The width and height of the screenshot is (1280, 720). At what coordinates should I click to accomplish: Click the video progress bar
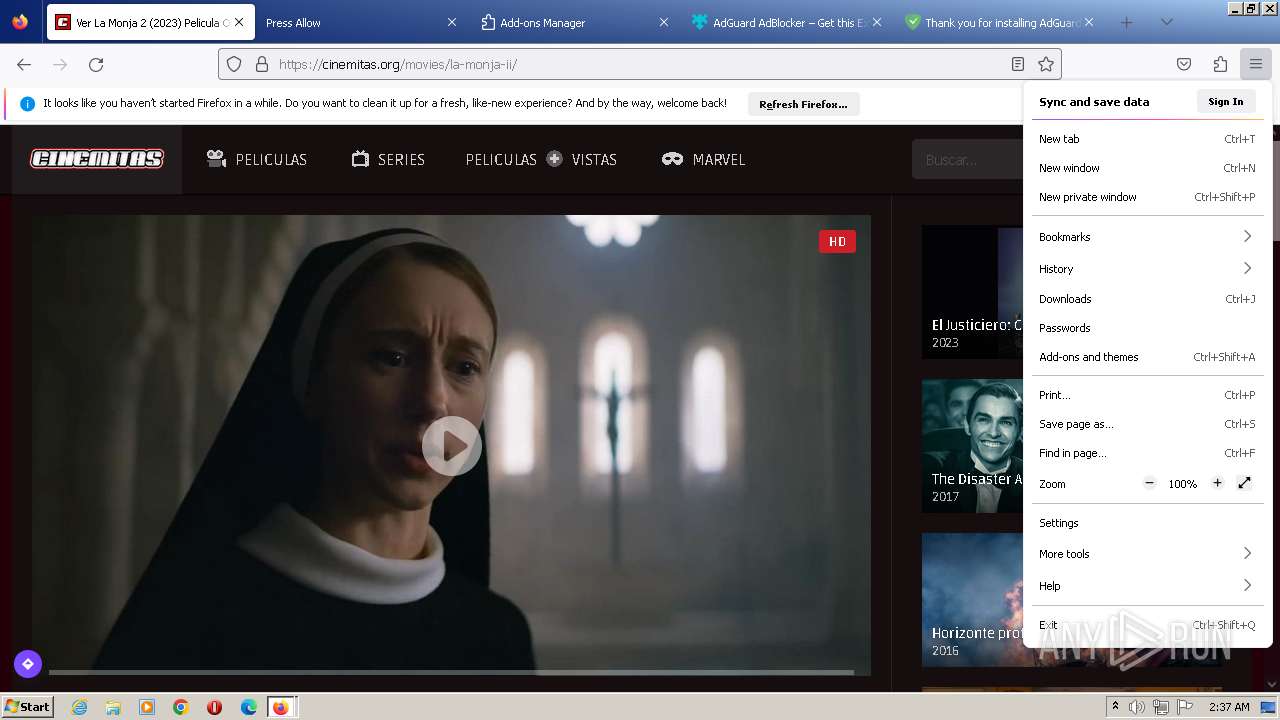click(451, 672)
